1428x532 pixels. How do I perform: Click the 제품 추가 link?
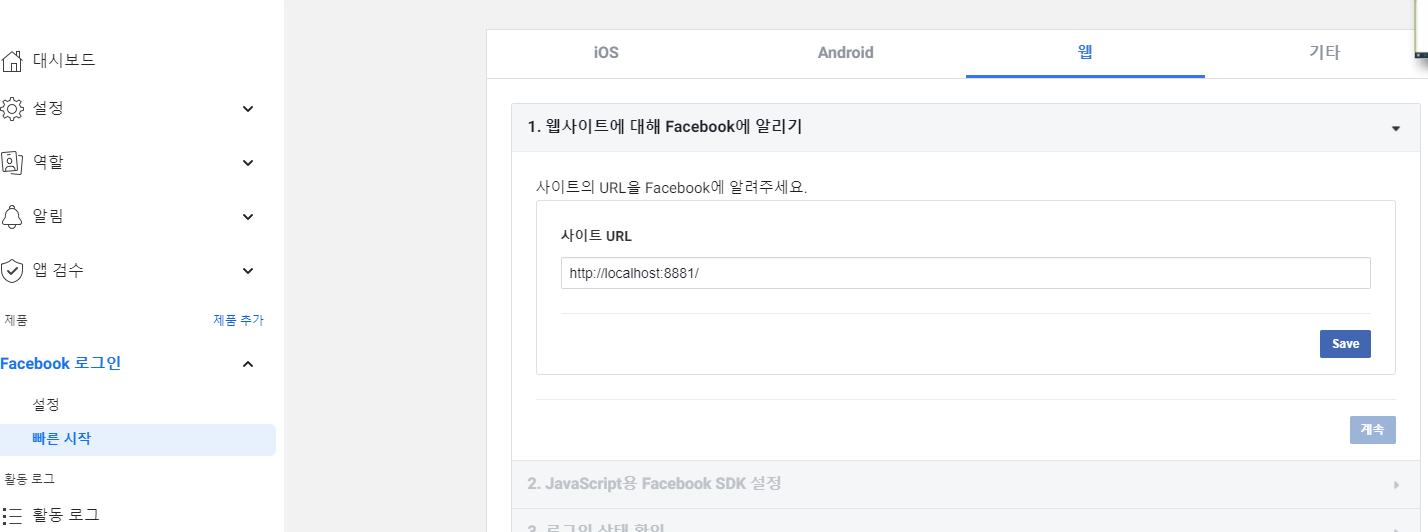238,320
